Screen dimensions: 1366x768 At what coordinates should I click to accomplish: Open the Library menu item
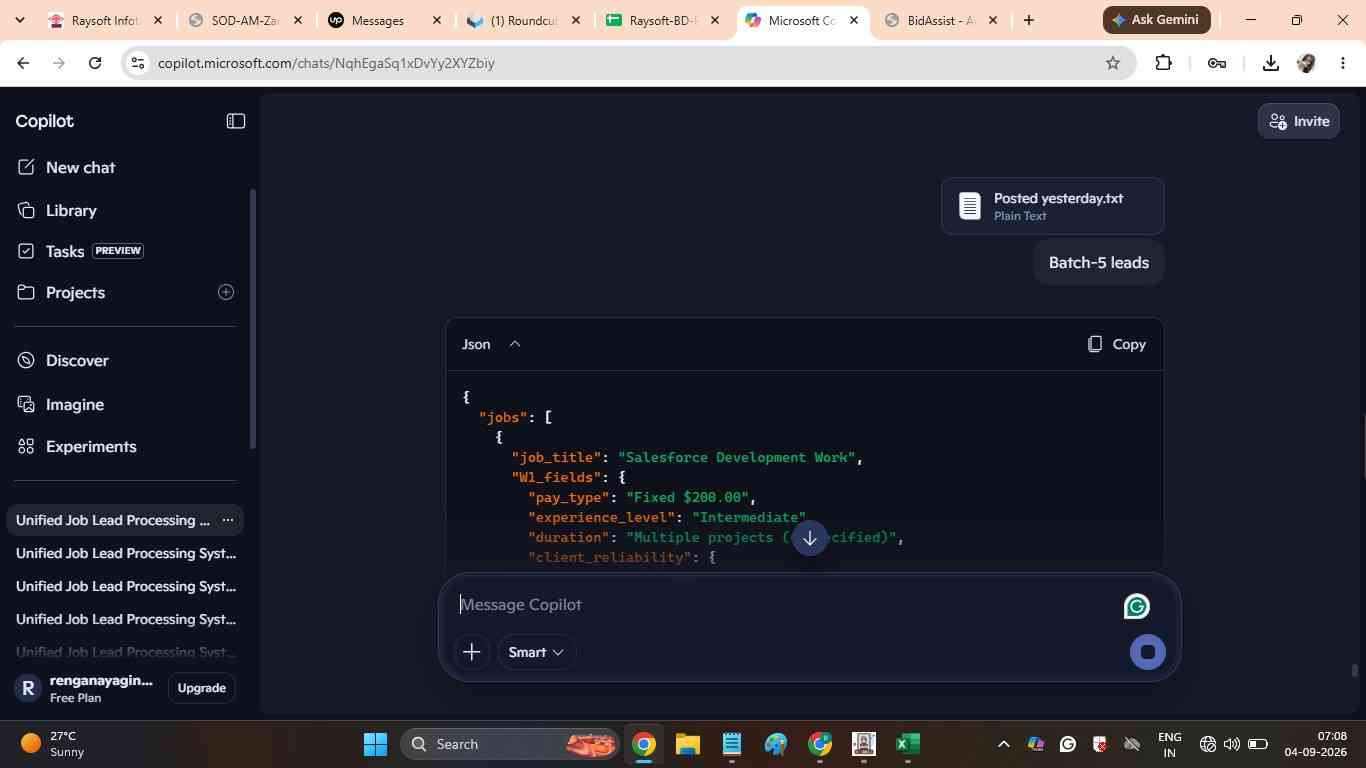[71, 211]
